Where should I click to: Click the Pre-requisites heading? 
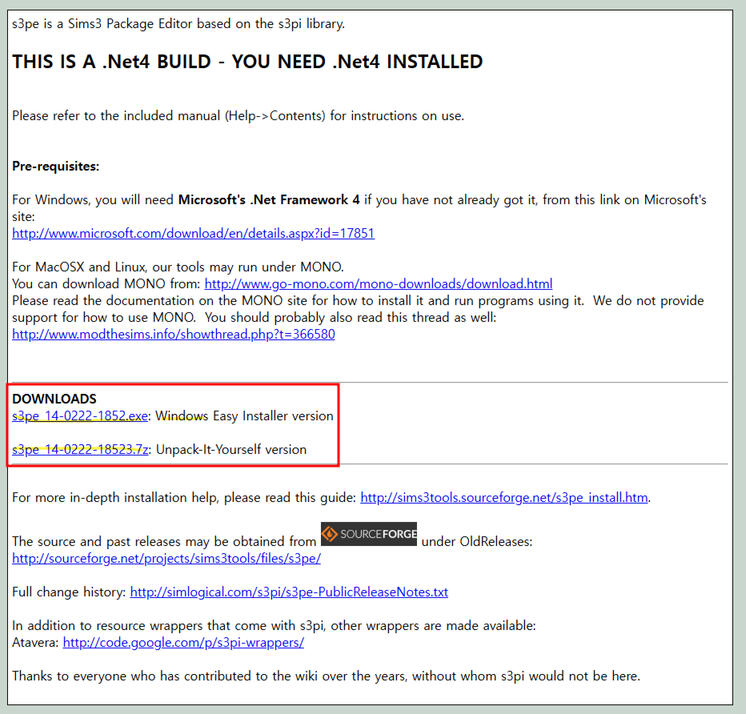56,166
